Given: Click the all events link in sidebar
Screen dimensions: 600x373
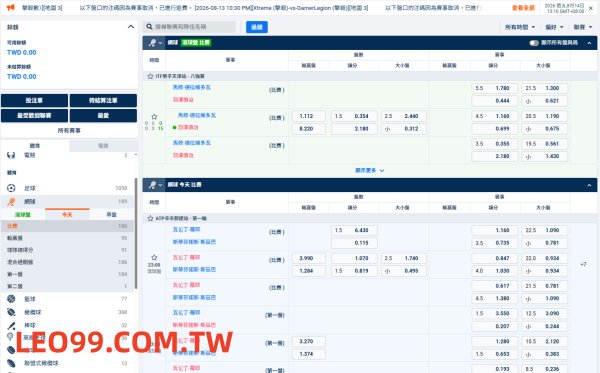Looking at the screenshot, I should coord(69,130).
